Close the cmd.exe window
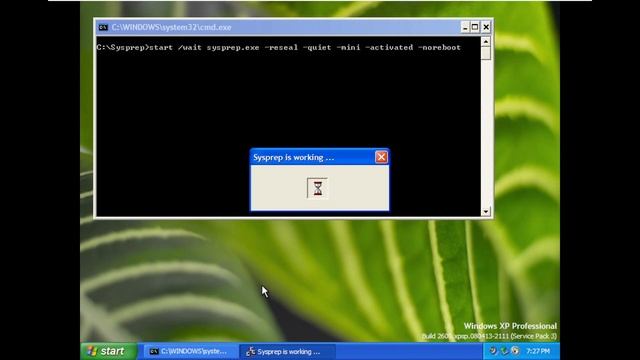This screenshot has height=360, width=640. pyautogui.click(x=486, y=27)
